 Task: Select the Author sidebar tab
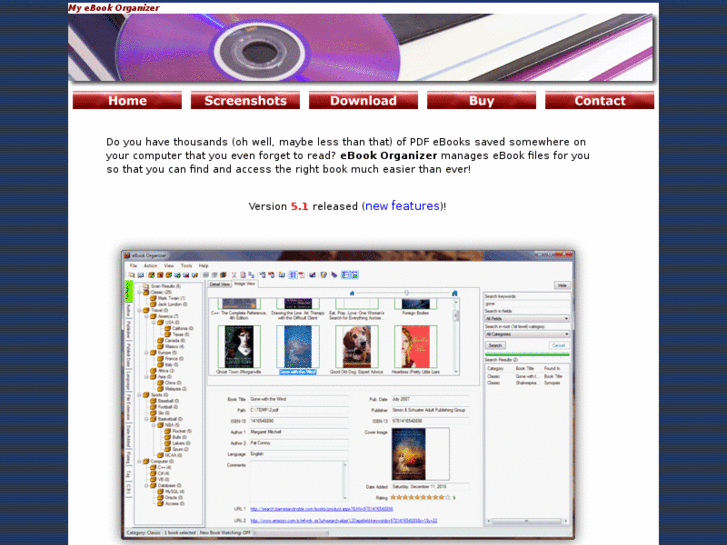[x=128, y=311]
